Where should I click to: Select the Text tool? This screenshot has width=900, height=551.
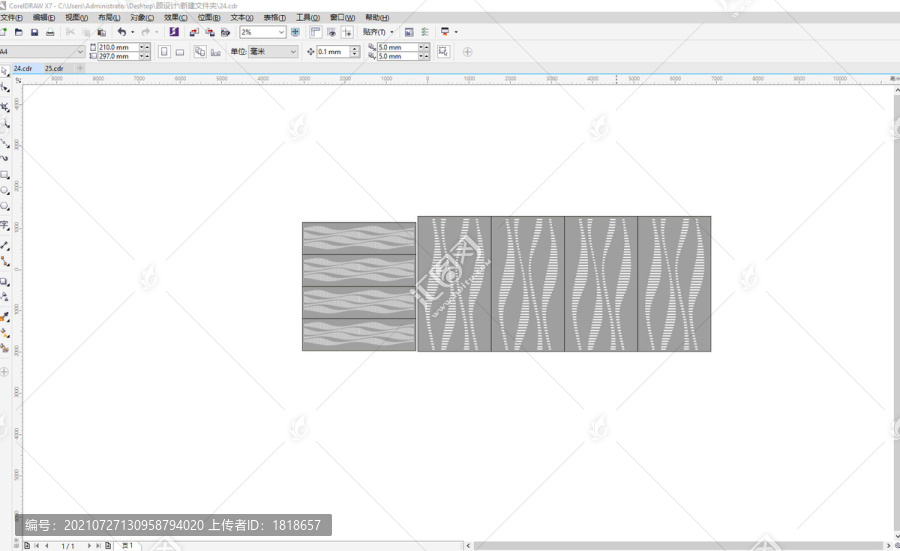tap(5, 225)
